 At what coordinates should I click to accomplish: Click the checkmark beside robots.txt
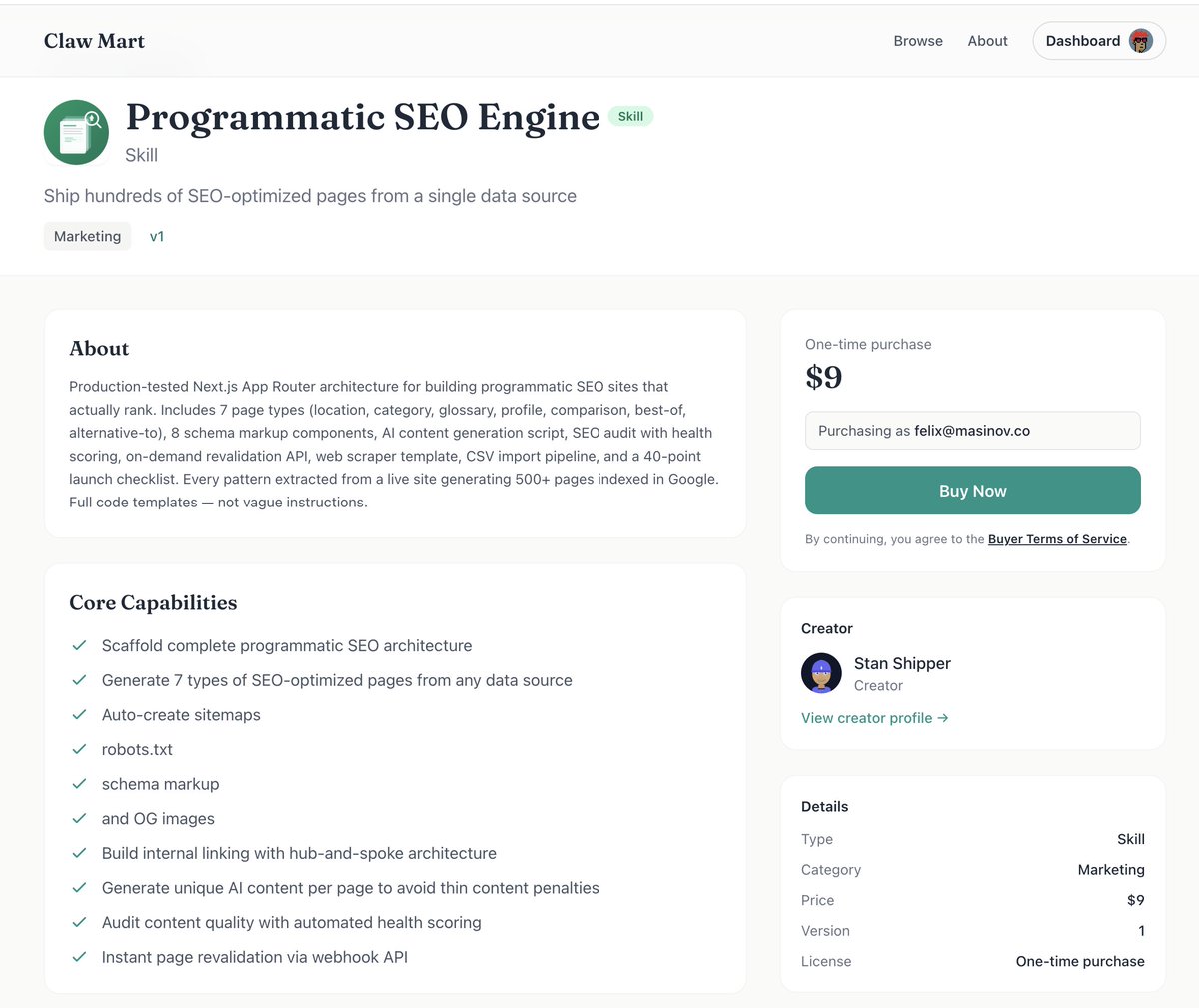(x=79, y=749)
